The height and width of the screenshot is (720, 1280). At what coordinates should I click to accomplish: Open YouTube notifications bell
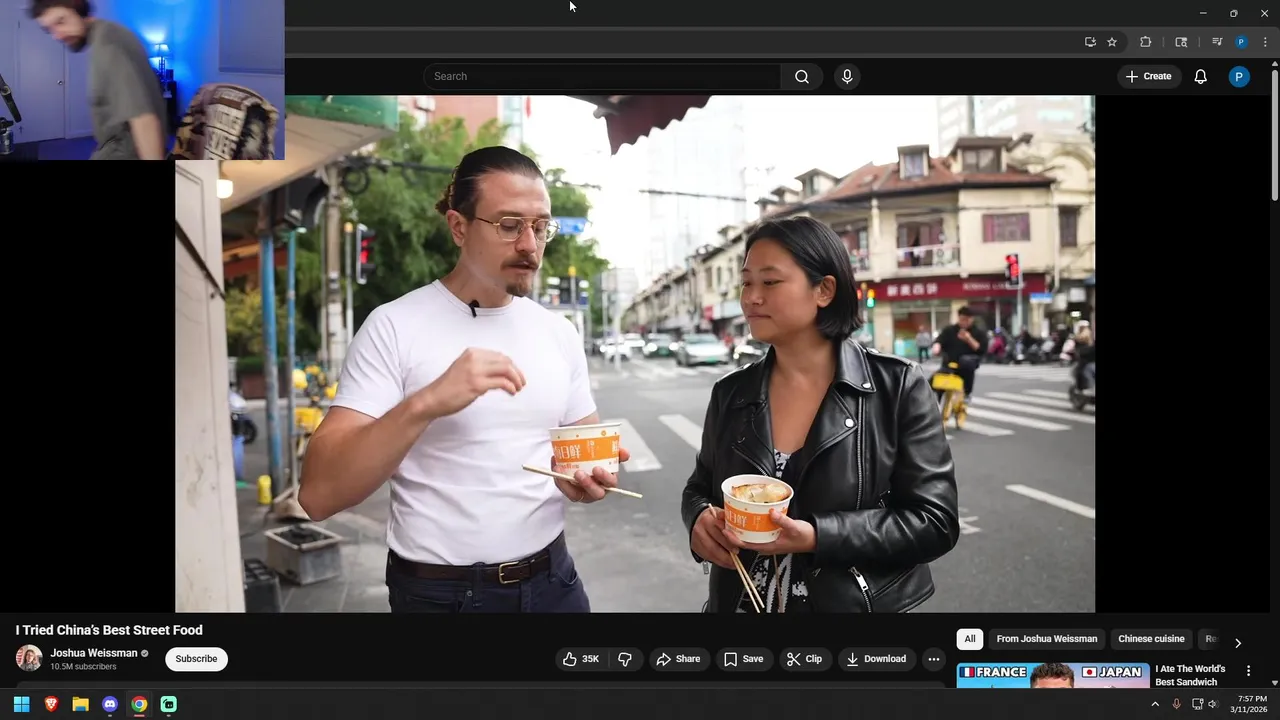pos(1201,77)
